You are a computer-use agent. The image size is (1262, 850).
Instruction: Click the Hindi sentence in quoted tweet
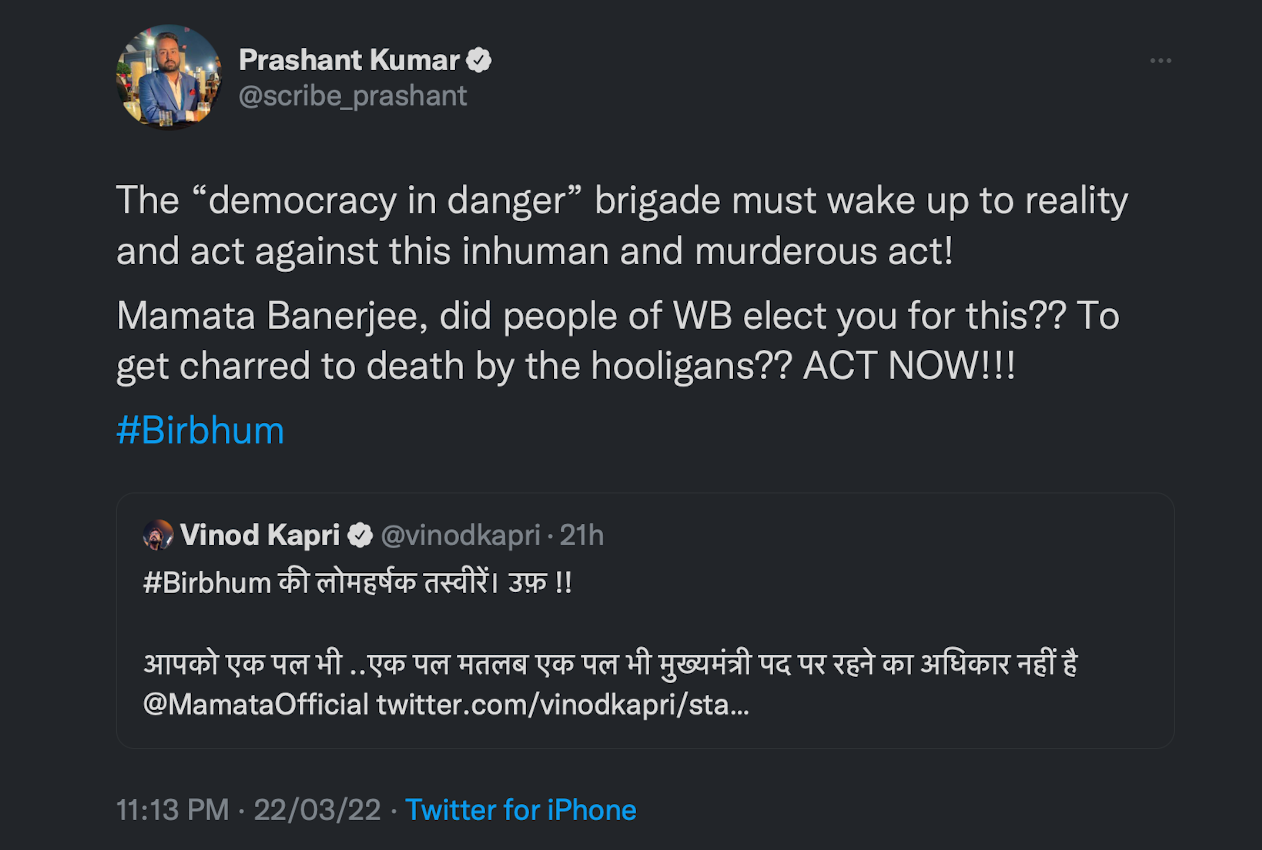click(610, 664)
